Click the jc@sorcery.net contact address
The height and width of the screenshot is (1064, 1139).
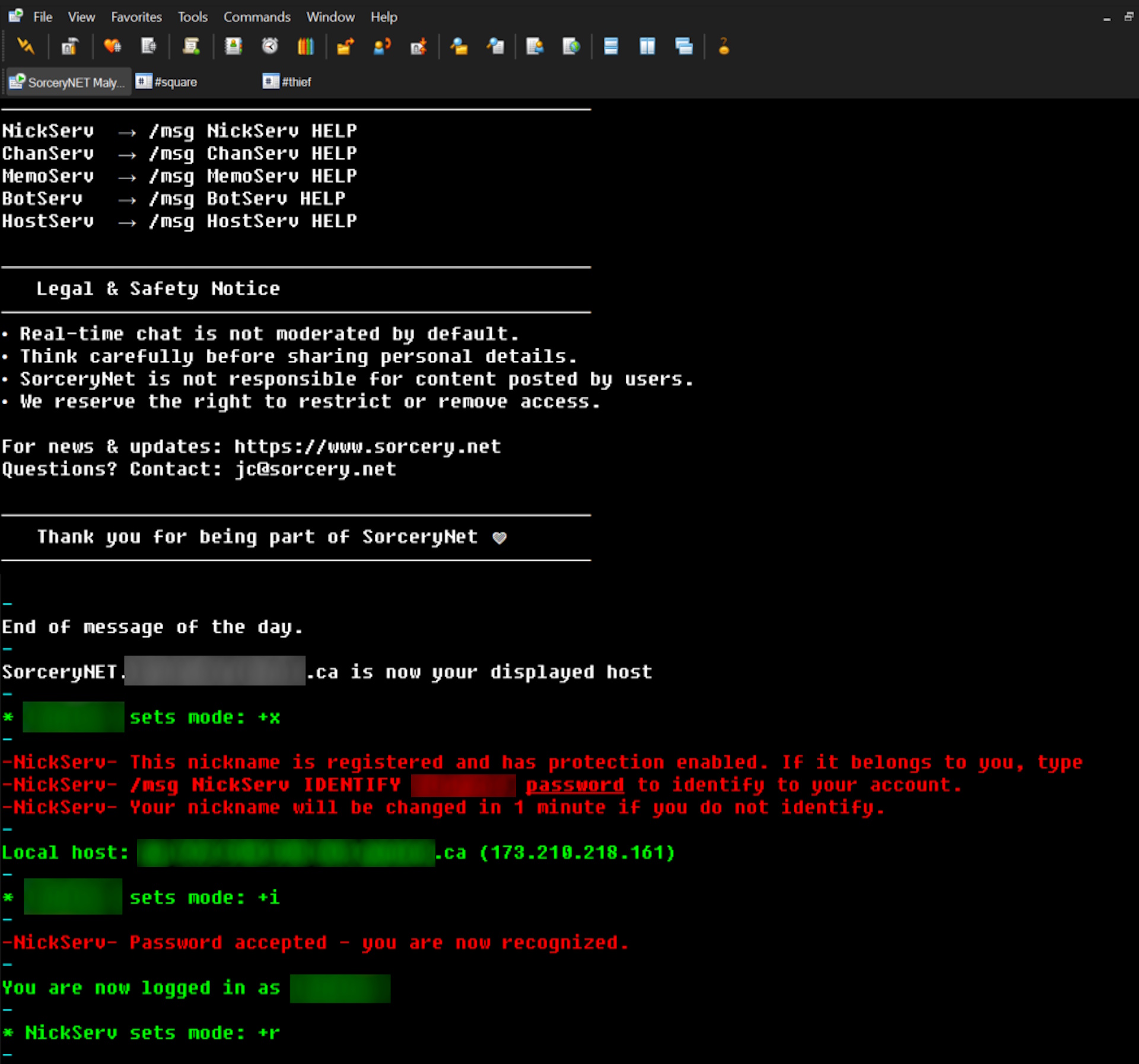click(x=314, y=469)
